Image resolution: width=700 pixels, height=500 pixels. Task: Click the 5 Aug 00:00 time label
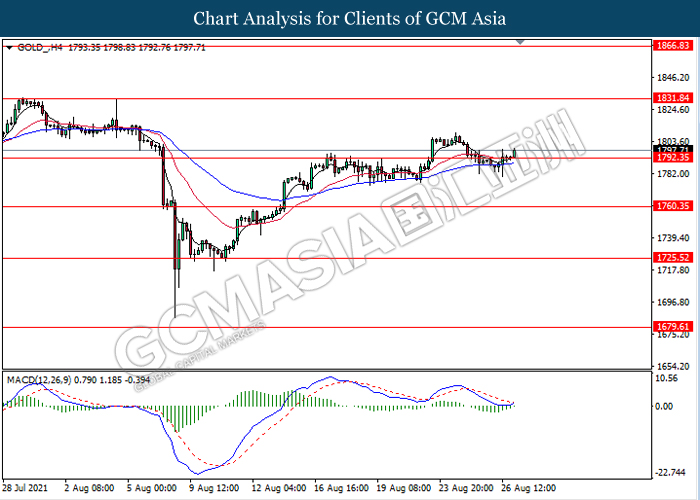(x=152, y=488)
